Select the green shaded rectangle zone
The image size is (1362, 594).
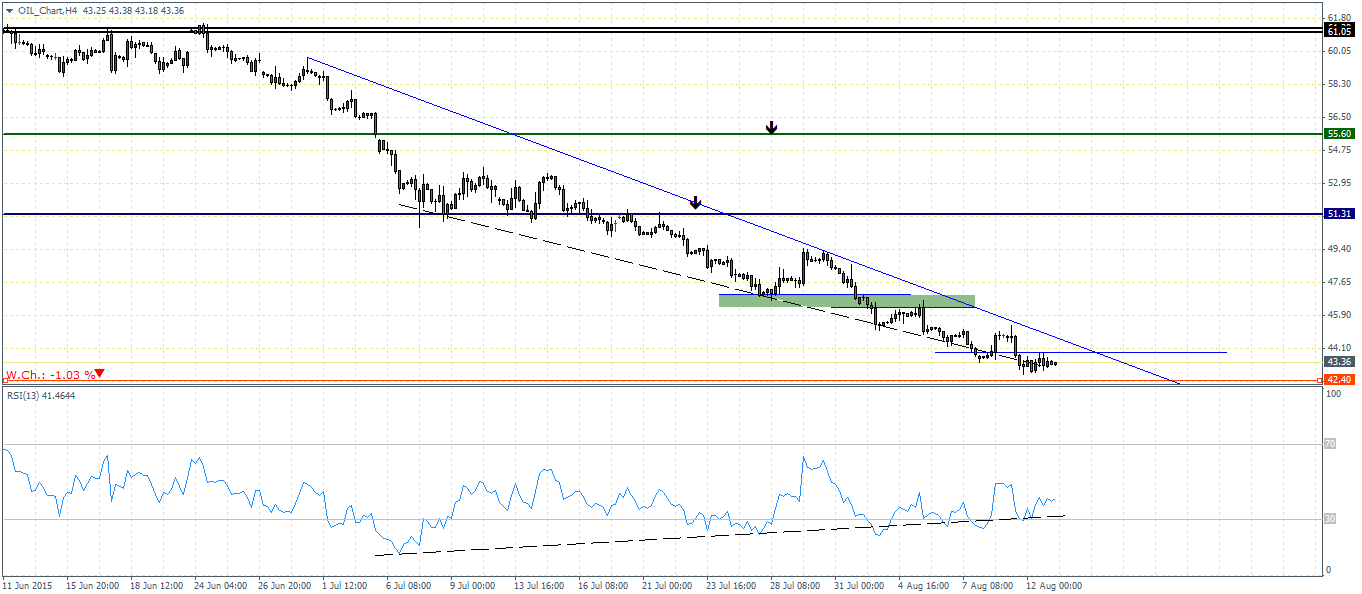tap(846, 300)
